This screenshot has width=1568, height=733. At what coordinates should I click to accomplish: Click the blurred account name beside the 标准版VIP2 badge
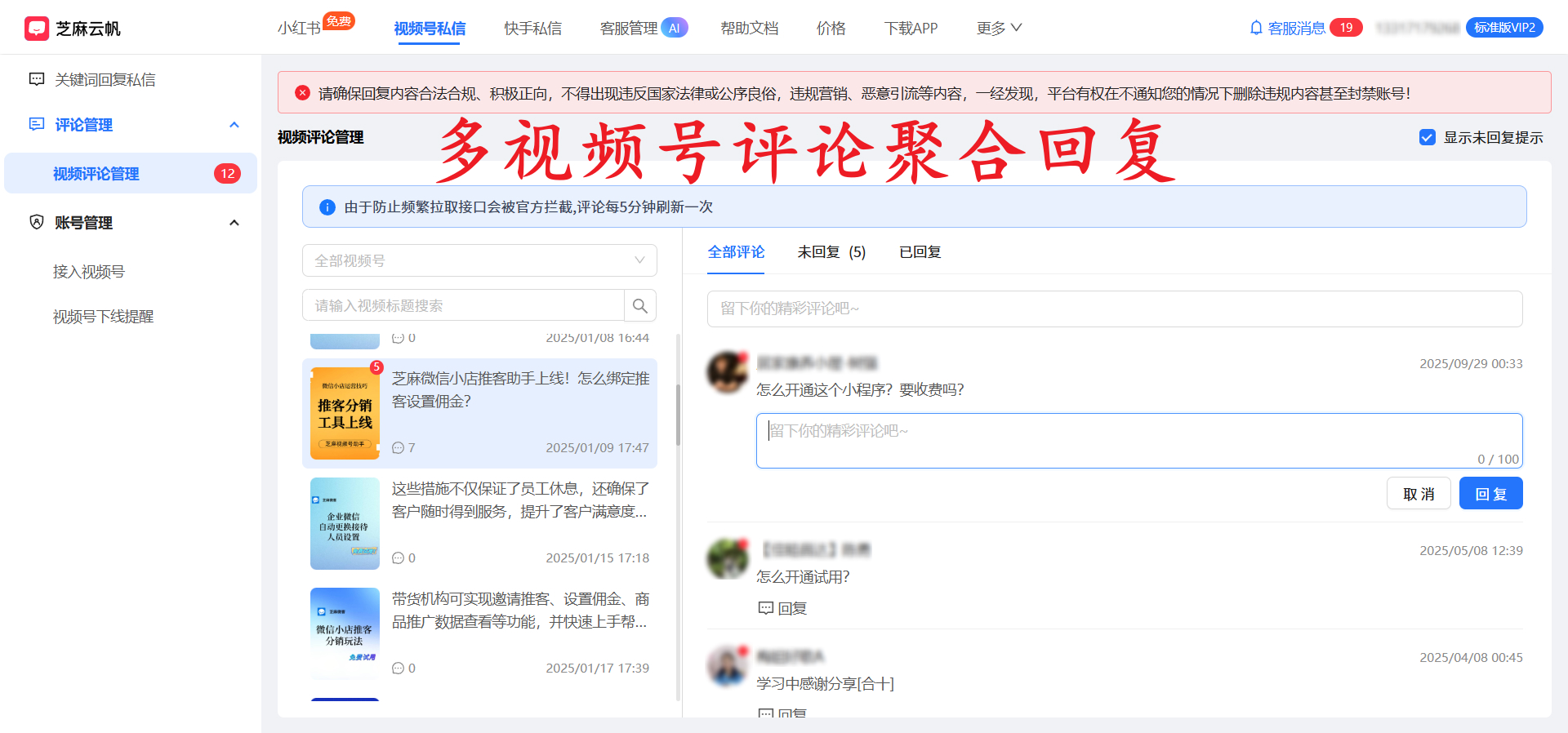tap(1417, 28)
